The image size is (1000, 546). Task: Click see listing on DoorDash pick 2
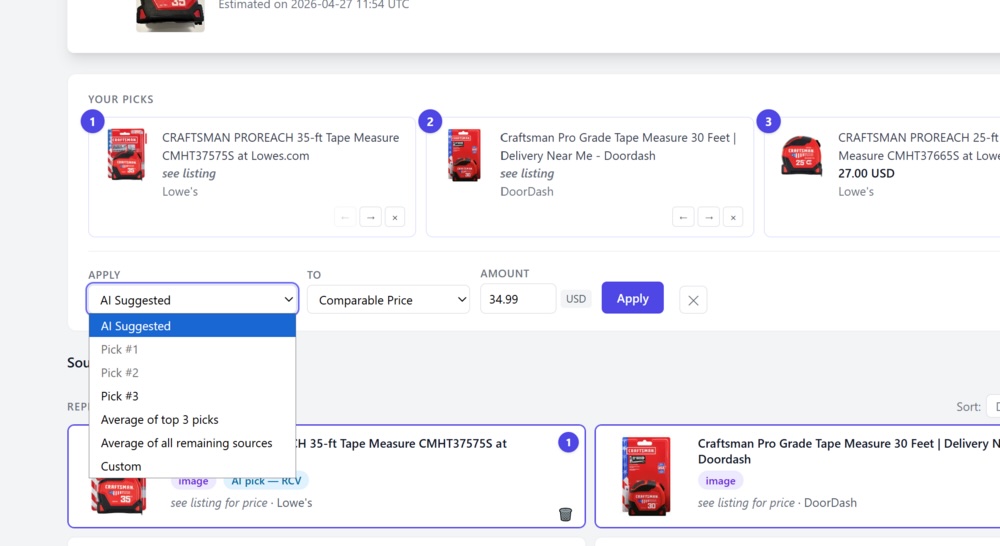click(x=527, y=173)
